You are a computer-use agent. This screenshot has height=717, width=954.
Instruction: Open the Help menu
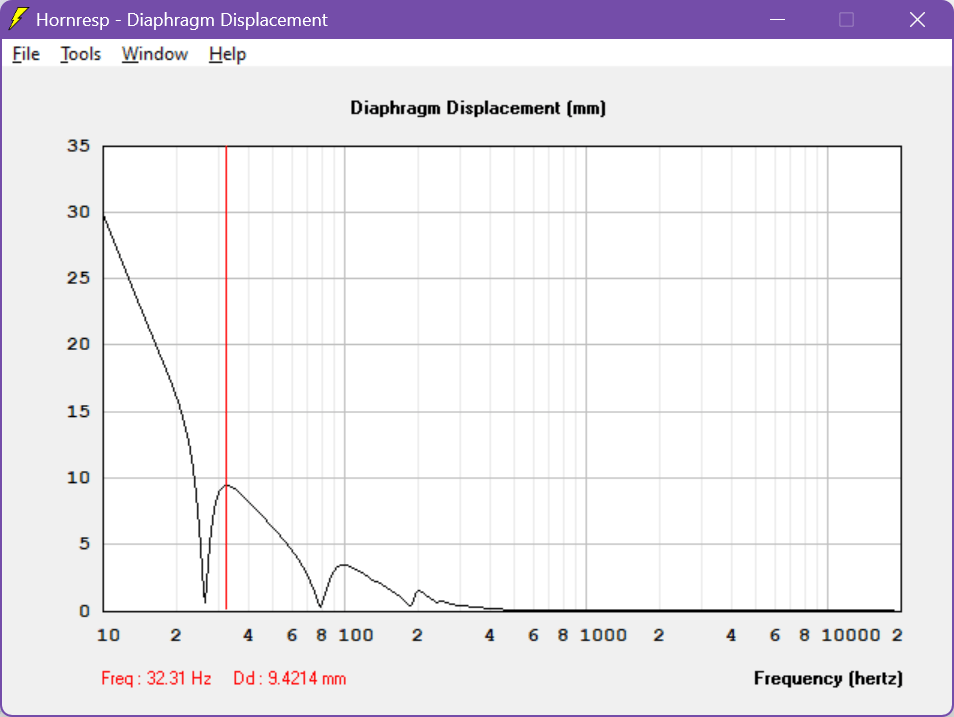[228, 54]
